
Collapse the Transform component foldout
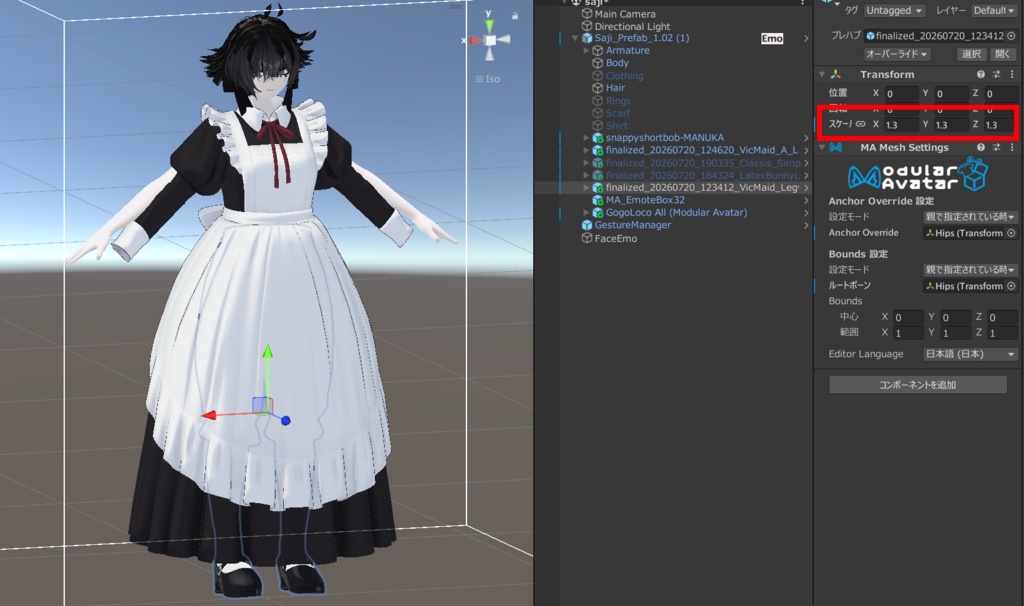(822, 74)
